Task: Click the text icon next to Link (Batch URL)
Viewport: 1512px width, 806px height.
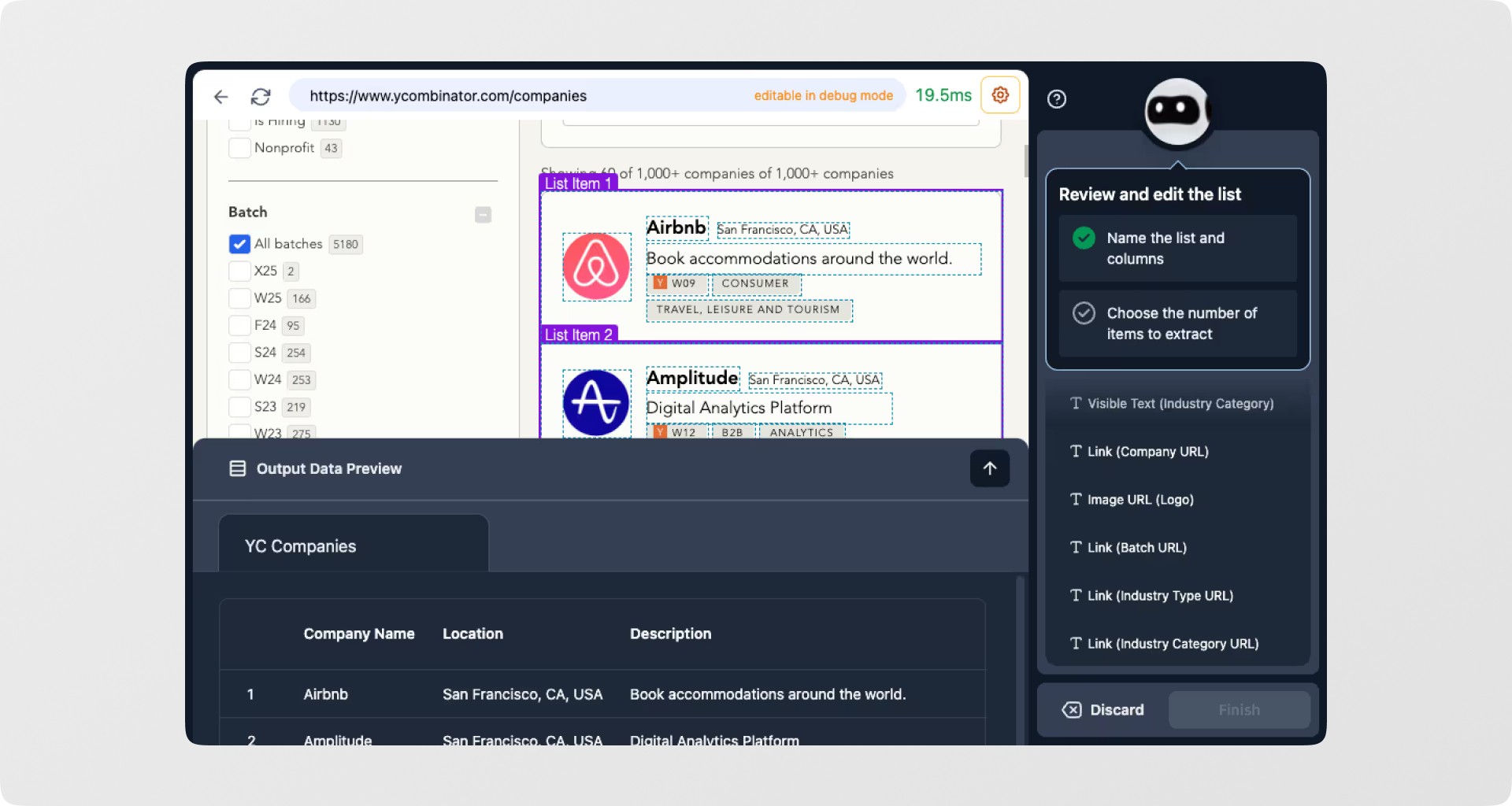Action: pos(1076,547)
